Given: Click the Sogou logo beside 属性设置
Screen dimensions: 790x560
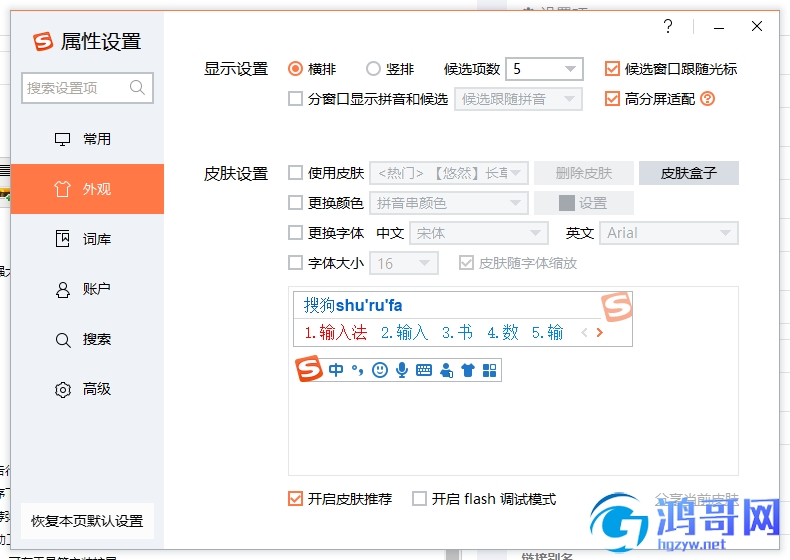Looking at the screenshot, I should [x=43, y=41].
